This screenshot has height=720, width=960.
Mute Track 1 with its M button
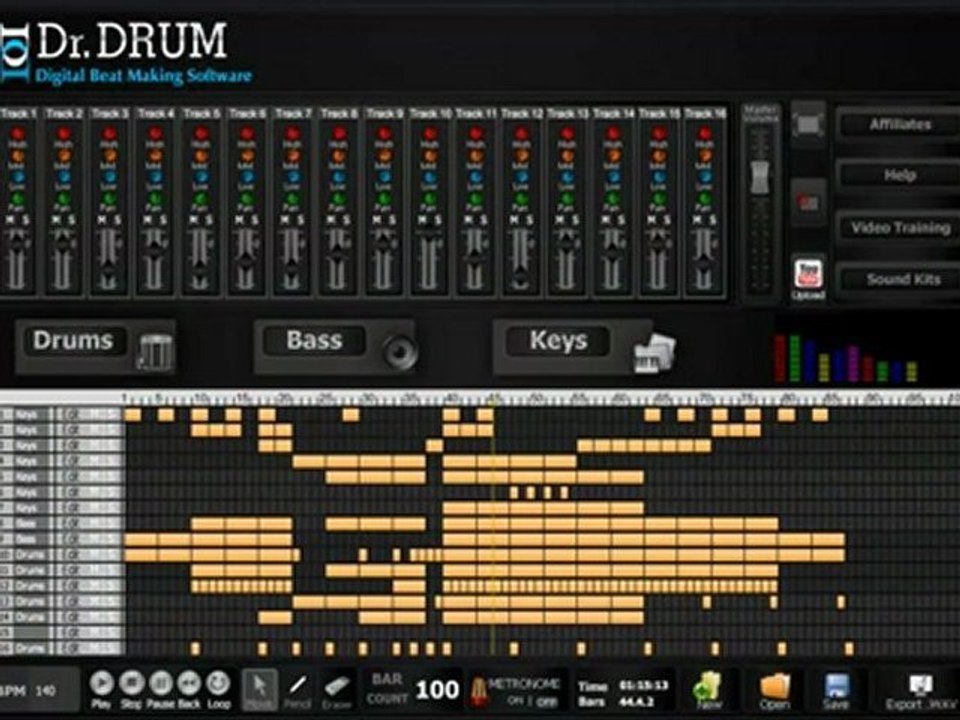(10, 220)
